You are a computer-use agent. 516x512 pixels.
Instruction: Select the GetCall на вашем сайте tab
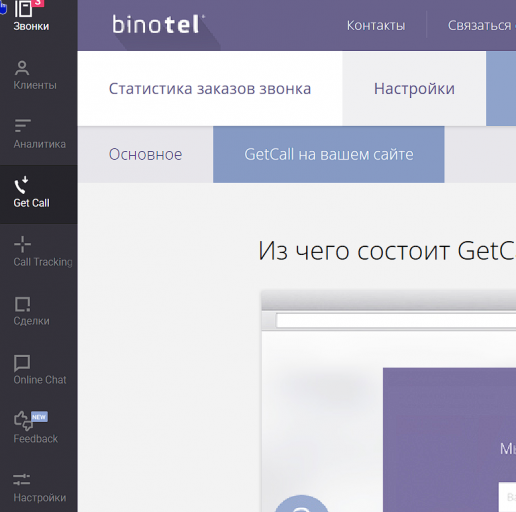(x=329, y=154)
